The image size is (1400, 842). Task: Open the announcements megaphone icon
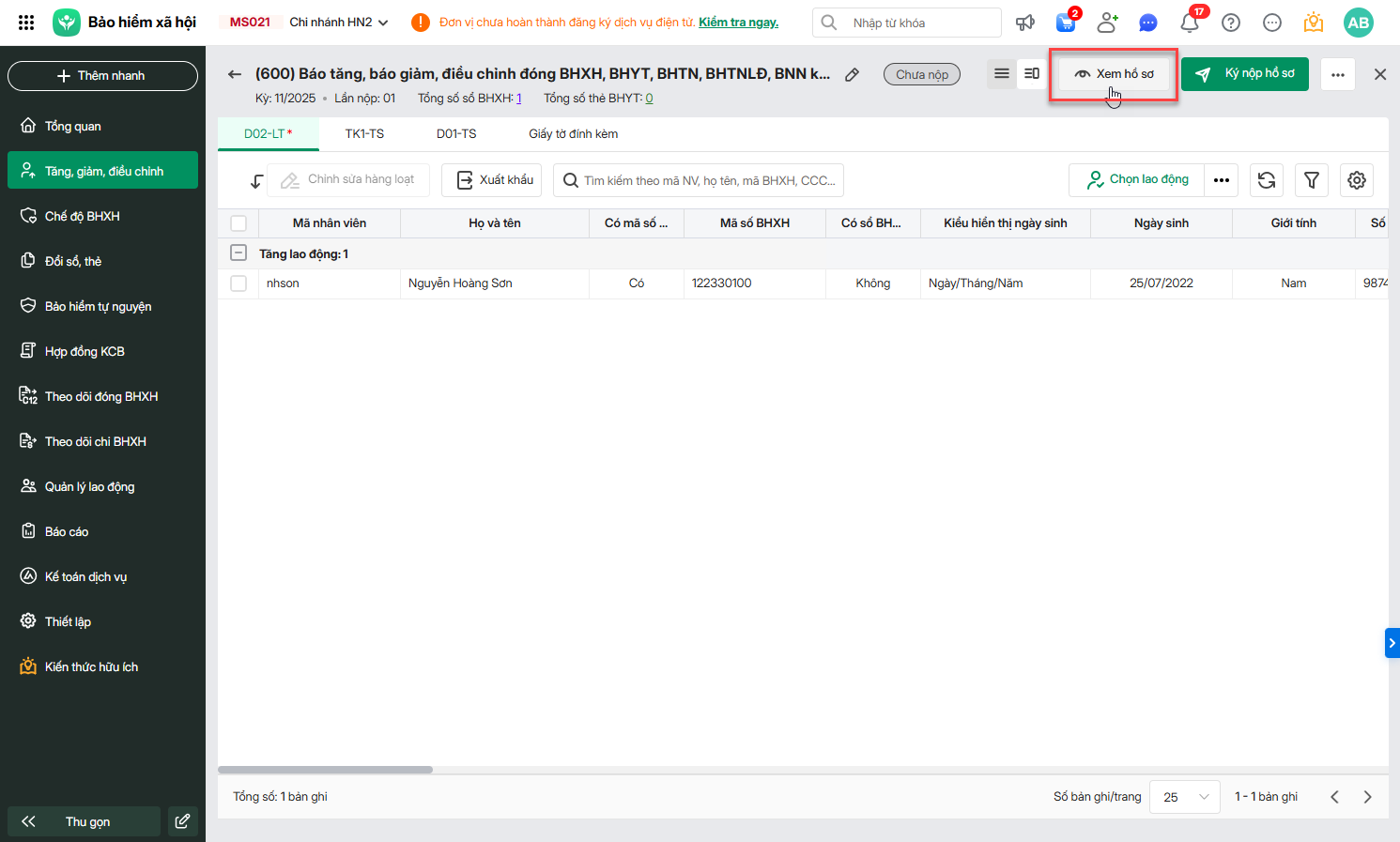[x=1025, y=23]
